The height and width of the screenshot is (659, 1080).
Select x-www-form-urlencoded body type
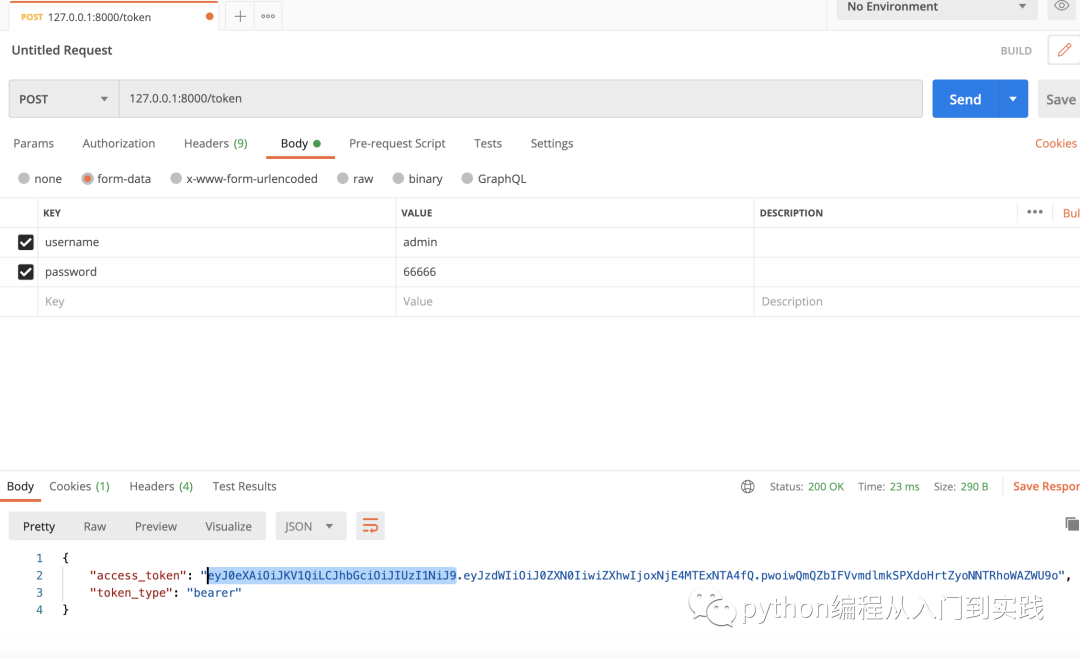coord(176,178)
